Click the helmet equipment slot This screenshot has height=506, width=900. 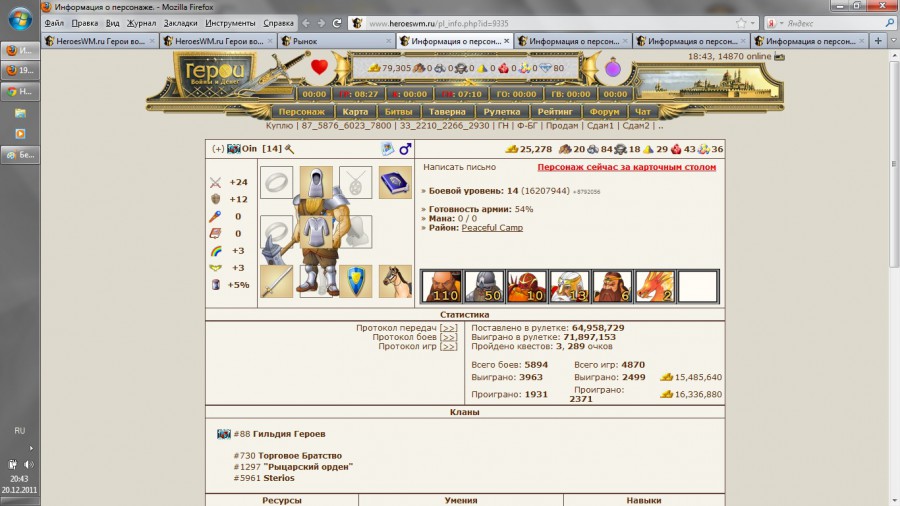[316, 182]
